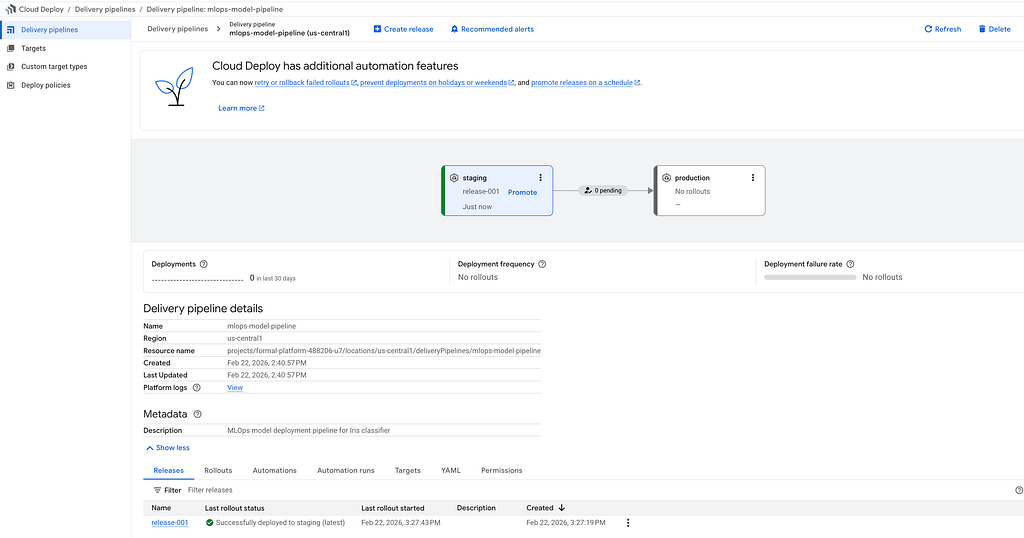Click the Create release plus icon
This screenshot has height=538, width=1024.
tap(377, 29)
